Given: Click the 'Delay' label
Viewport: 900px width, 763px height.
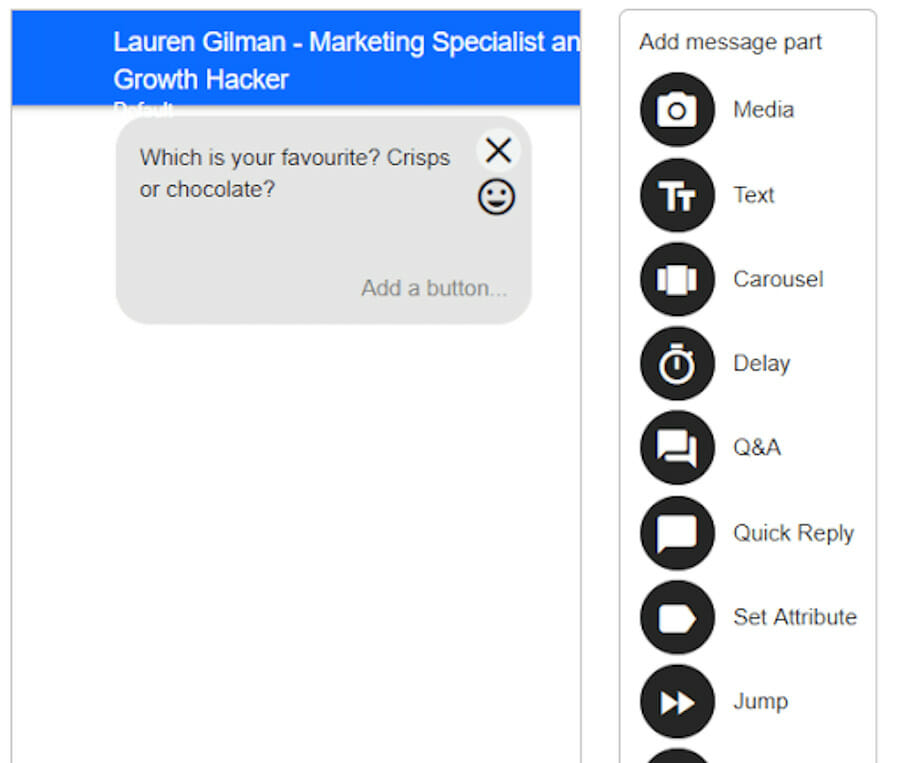Looking at the screenshot, I should click(762, 363).
